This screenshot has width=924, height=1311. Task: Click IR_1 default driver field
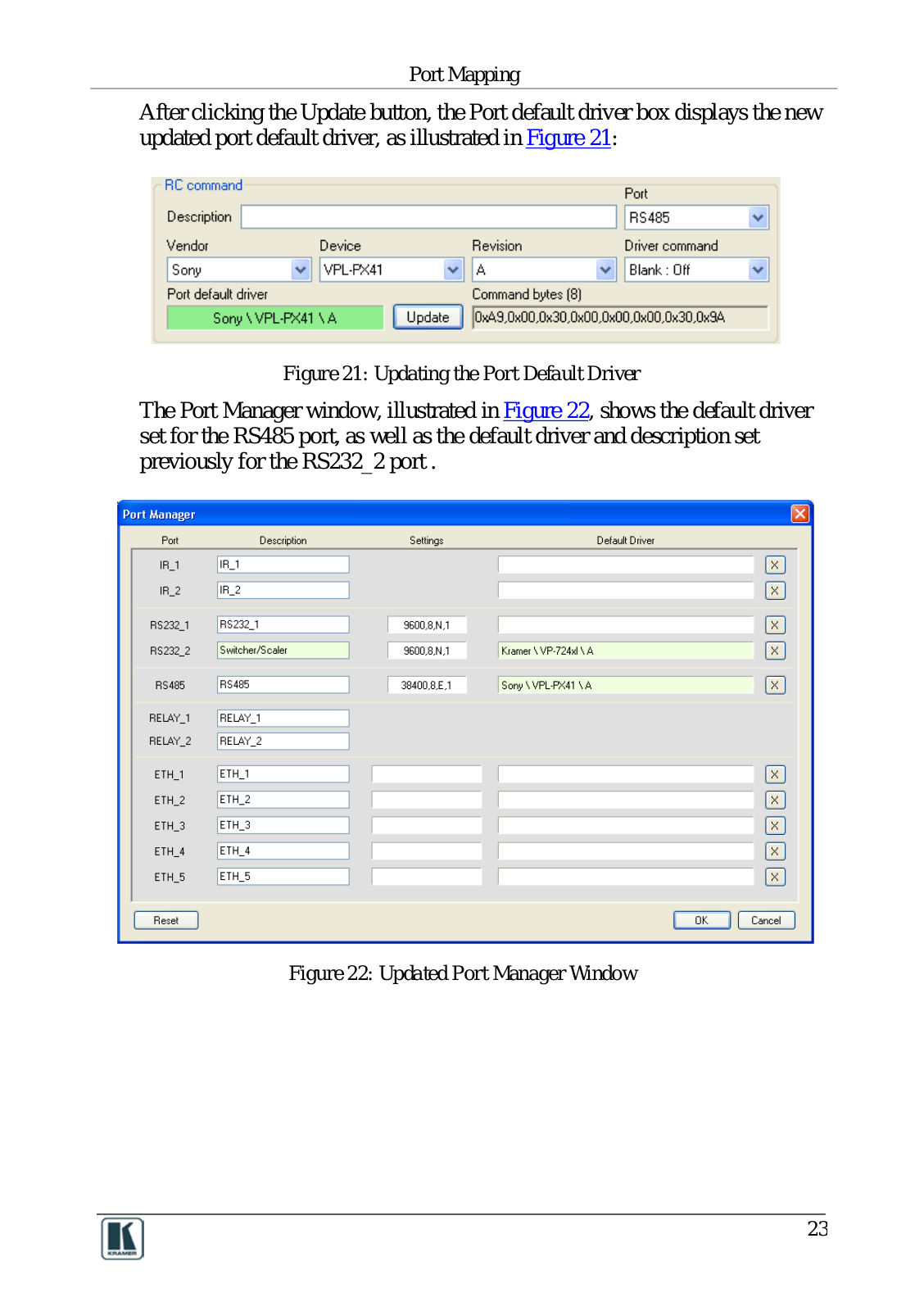point(626,565)
